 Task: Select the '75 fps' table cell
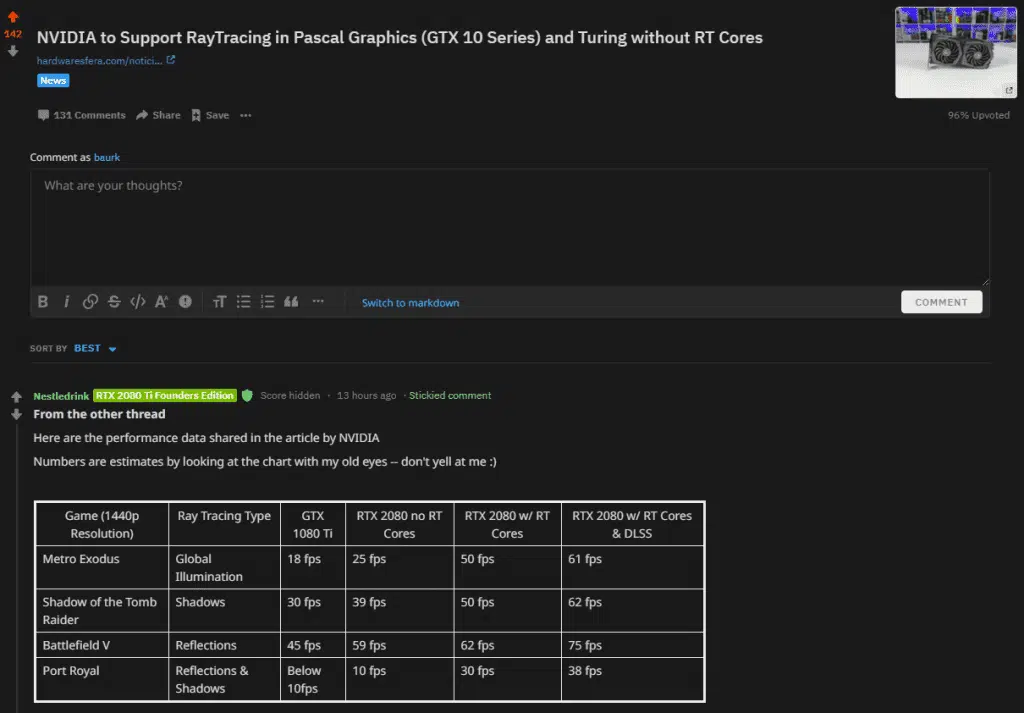pyautogui.click(x=632, y=645)
